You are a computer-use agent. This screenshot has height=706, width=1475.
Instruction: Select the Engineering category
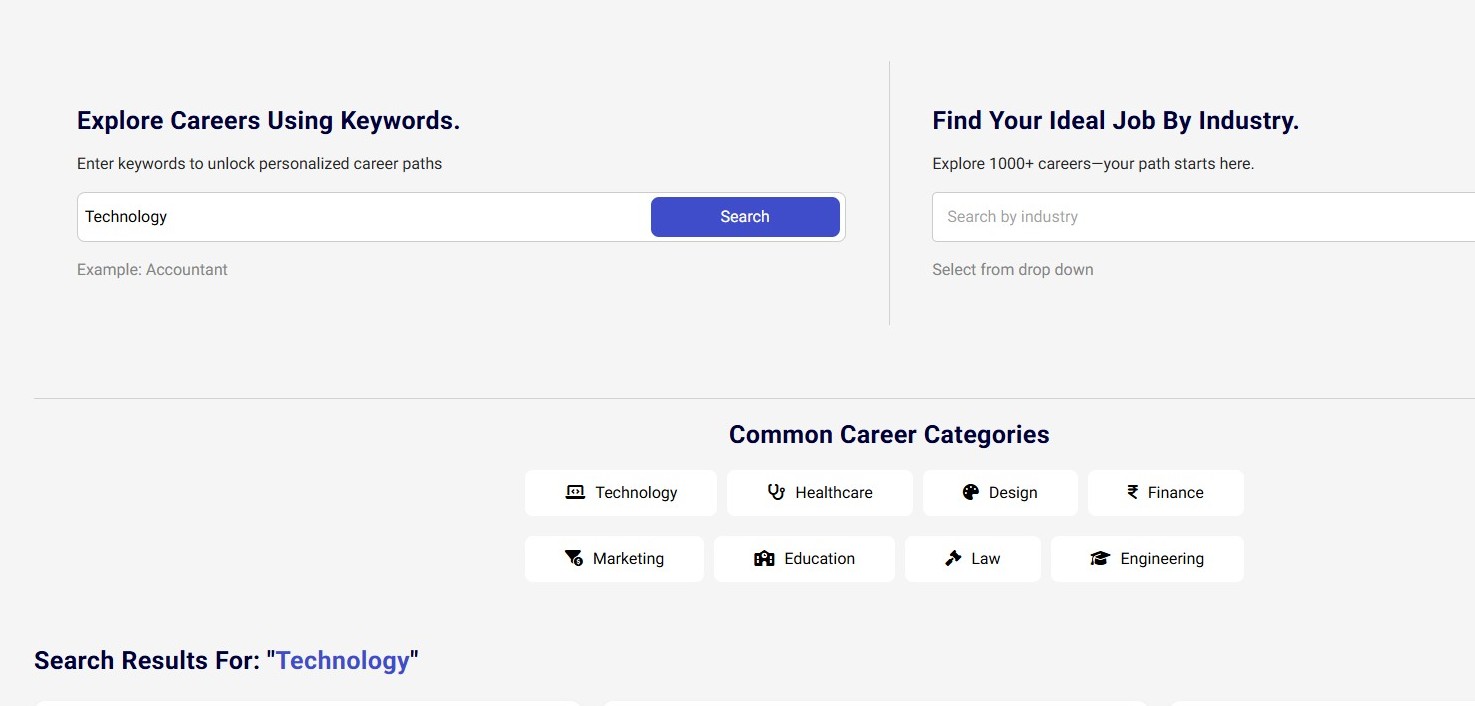[1147, 558]
